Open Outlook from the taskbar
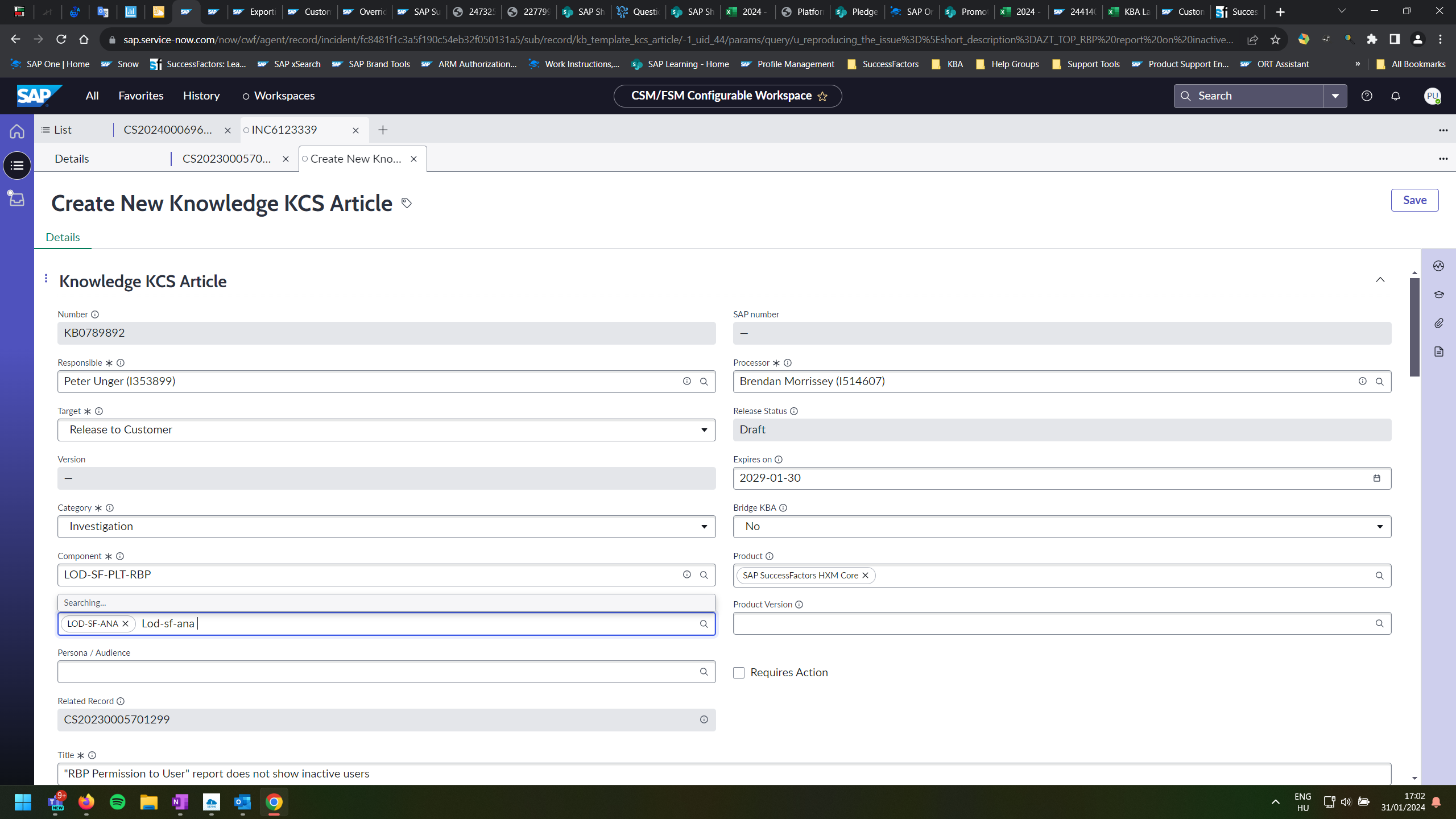The width and height of the screenshot is (1456, 819). [243, 803]
